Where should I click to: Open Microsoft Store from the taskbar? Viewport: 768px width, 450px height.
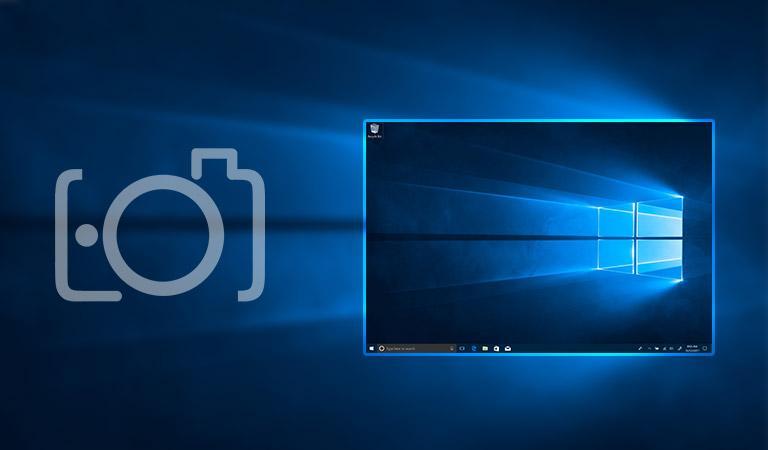496,348
